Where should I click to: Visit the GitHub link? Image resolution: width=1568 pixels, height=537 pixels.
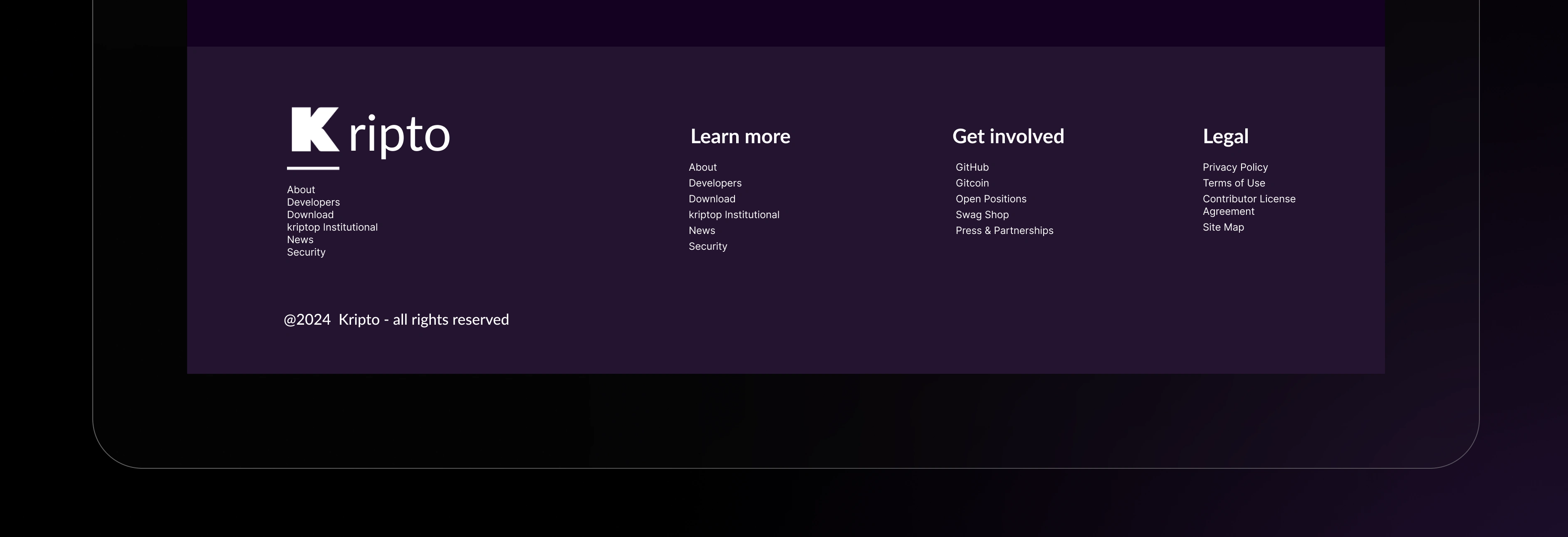pyautogui.click(x=972, y=167)
